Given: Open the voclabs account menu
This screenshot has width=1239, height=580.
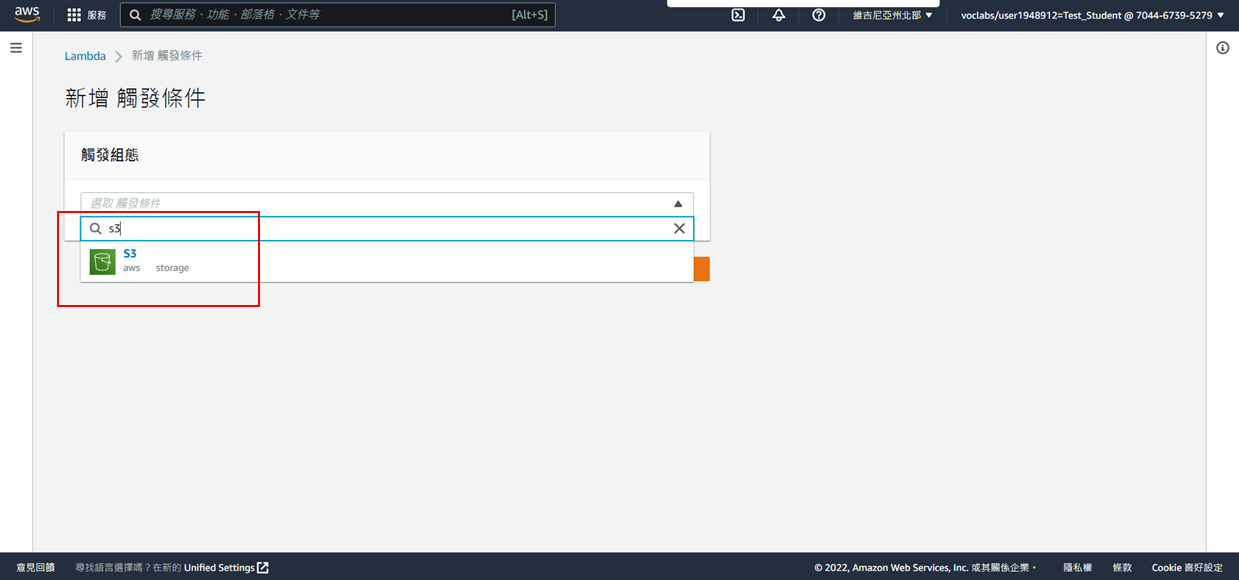Looking at the screenshot, I should click(1092, 15).
